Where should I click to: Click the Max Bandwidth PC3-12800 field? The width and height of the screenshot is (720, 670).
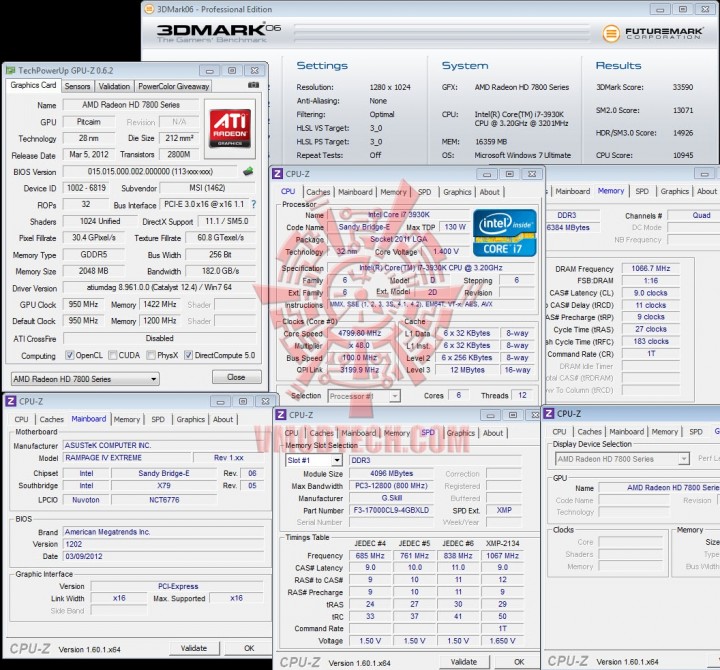click(391, 485)
